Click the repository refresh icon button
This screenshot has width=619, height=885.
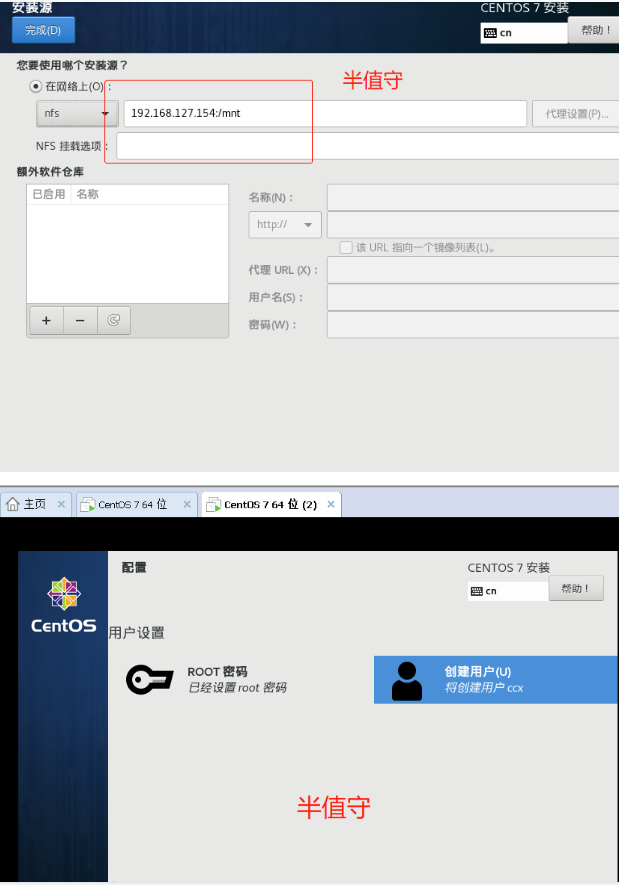[x=114, y=321]
